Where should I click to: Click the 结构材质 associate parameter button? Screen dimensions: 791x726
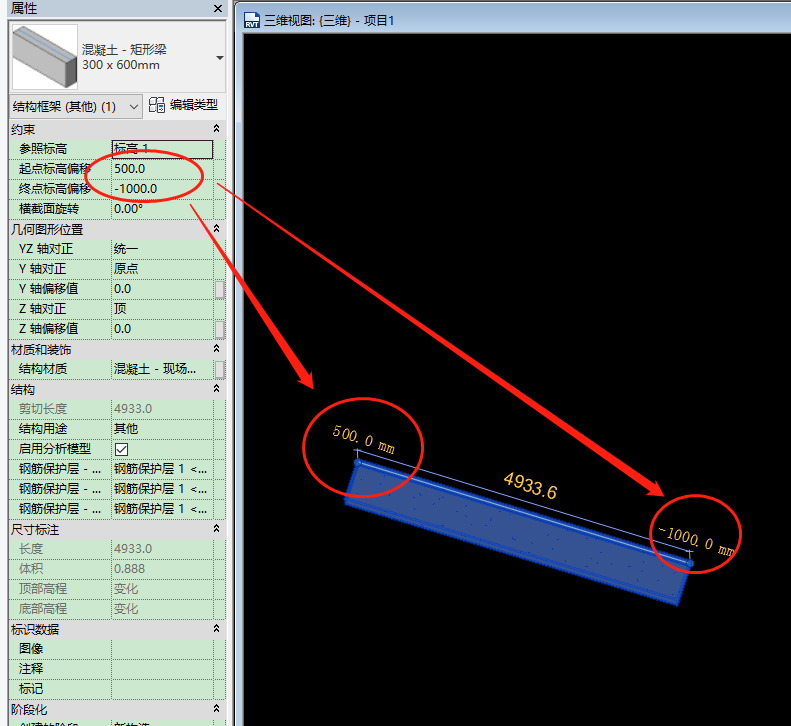[x=219, y=369]
